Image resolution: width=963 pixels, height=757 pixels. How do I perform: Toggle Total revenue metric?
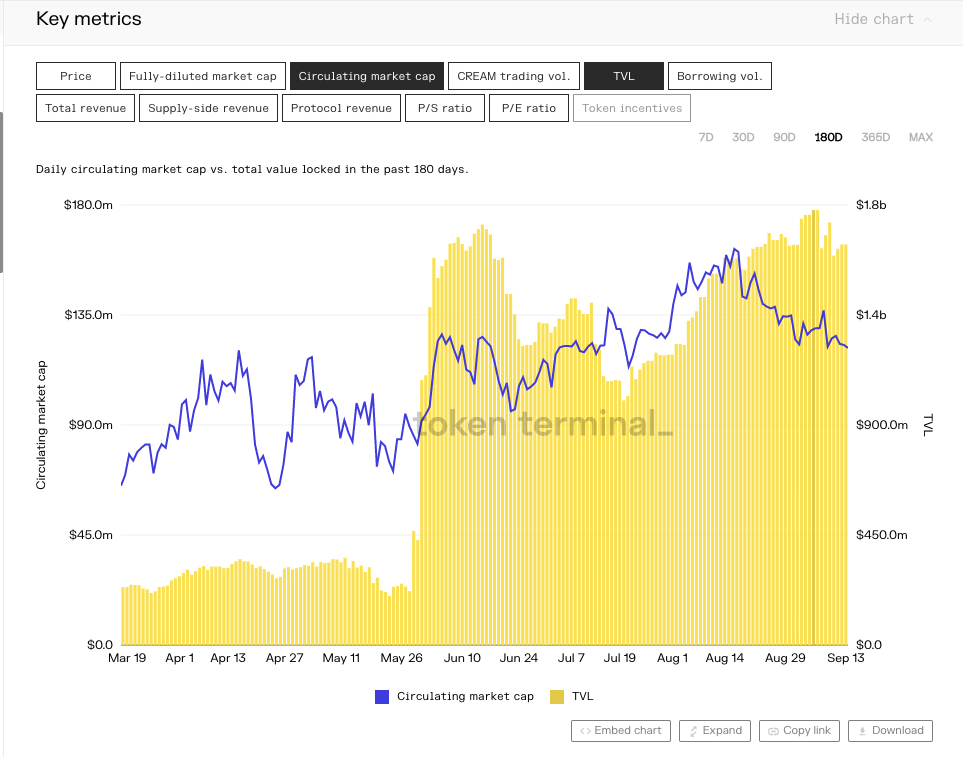85,108
